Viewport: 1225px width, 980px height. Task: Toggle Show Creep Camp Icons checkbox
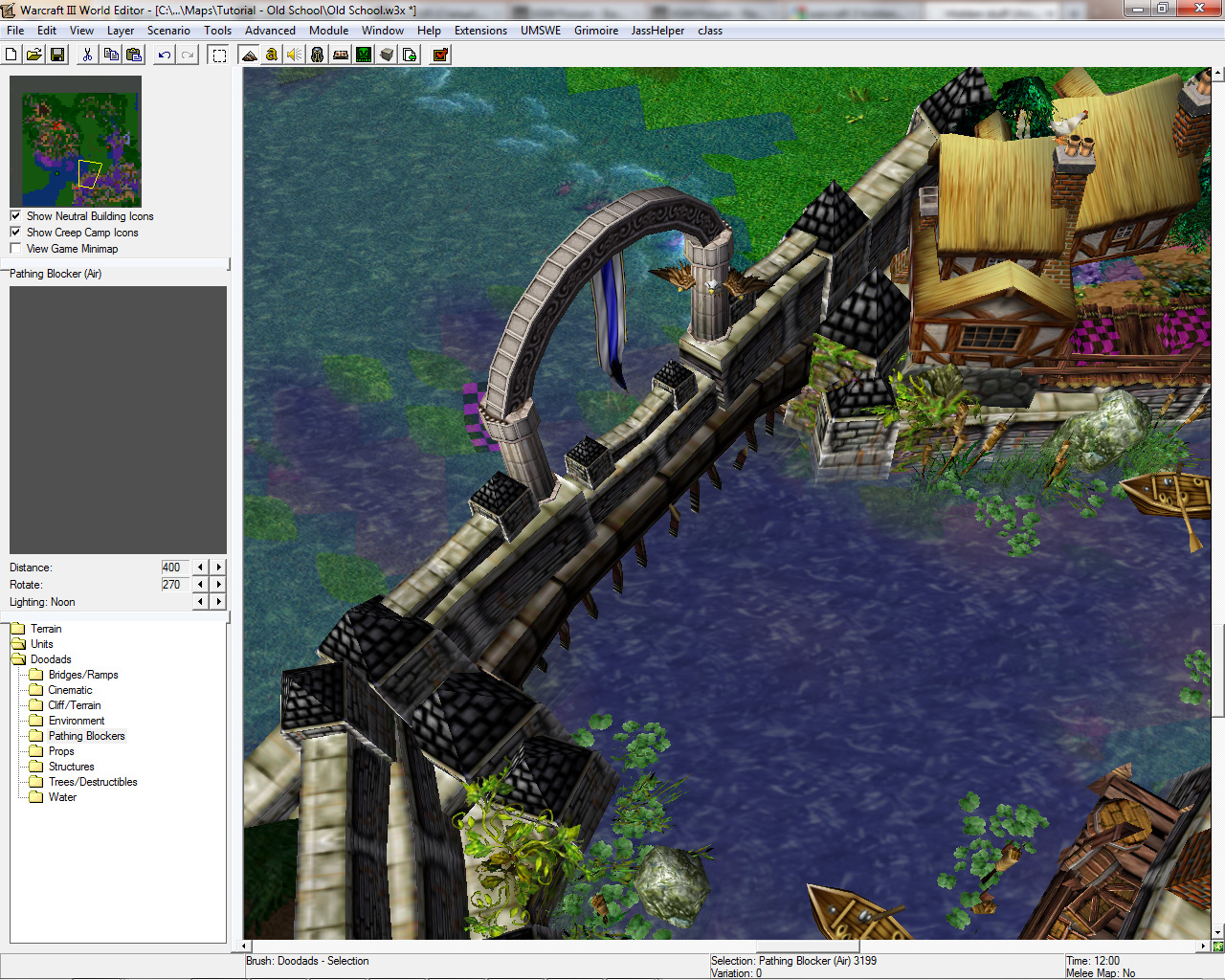[15, 233]
